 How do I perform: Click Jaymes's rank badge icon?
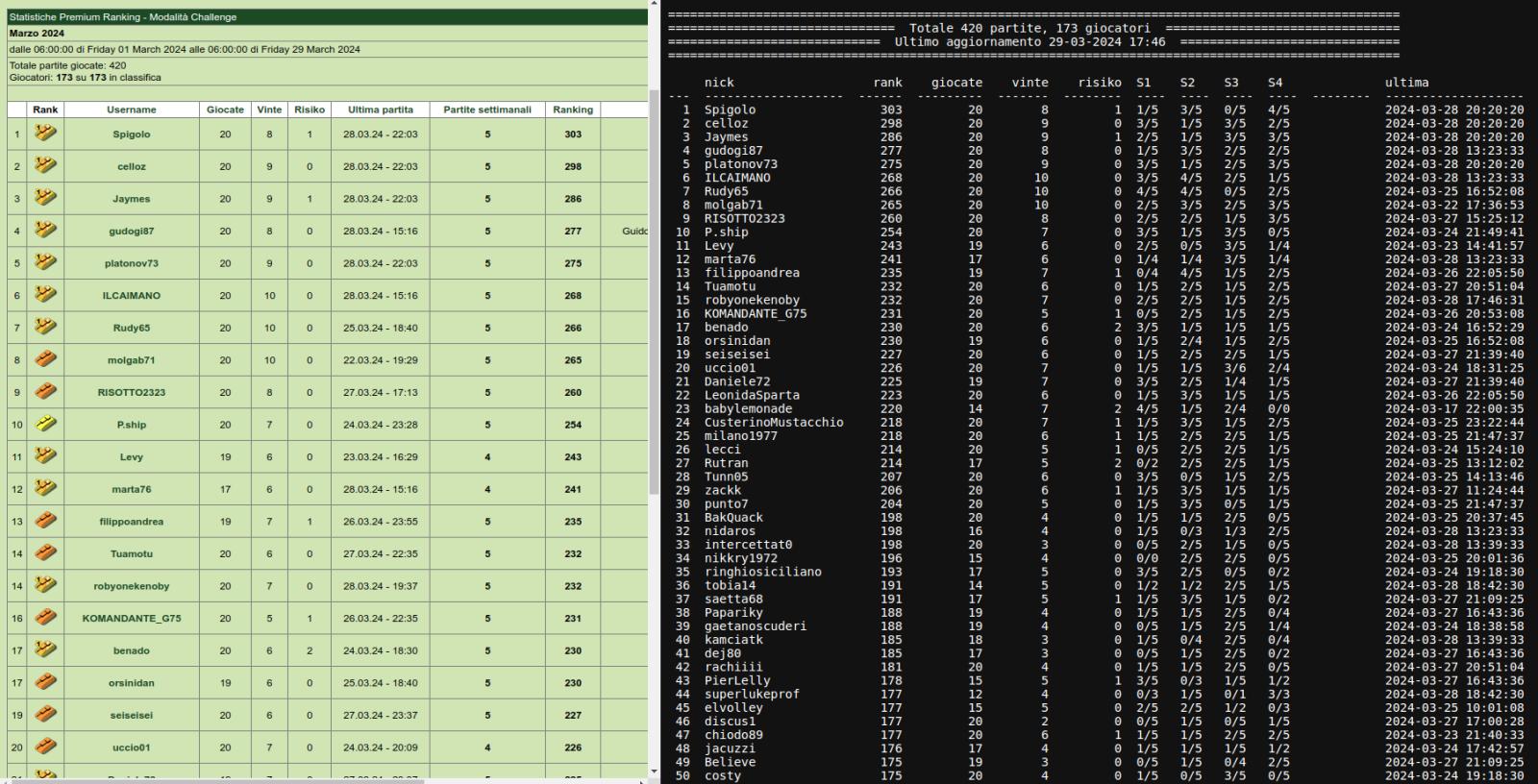point(45,198)
